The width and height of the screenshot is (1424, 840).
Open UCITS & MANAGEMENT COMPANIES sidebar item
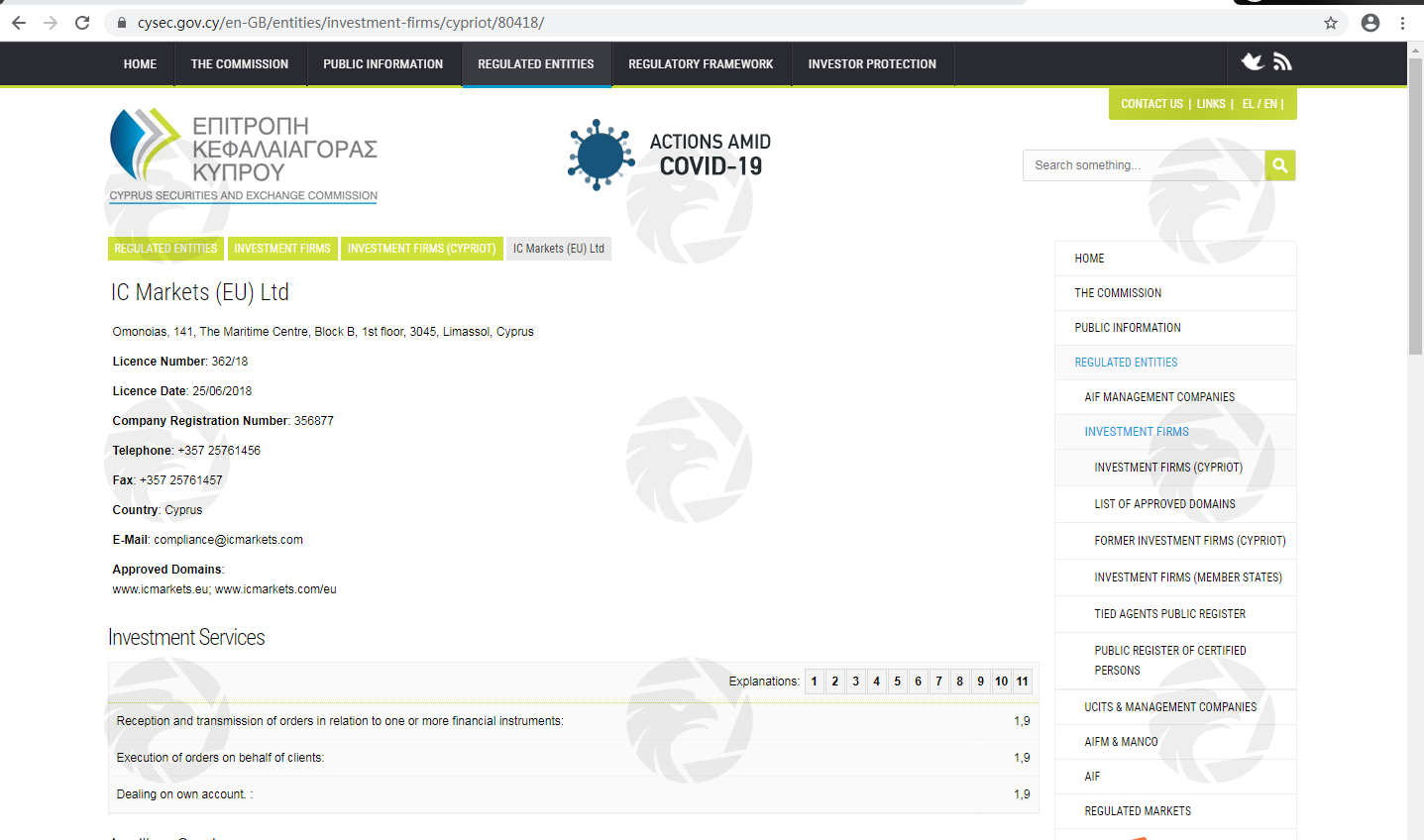pos(1175,707)
